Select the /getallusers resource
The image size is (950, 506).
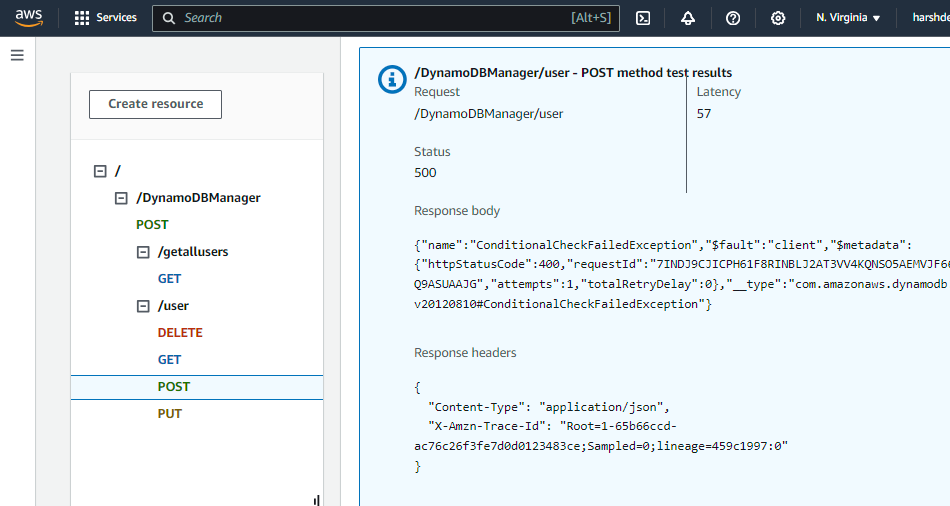(x=193, y=251)
